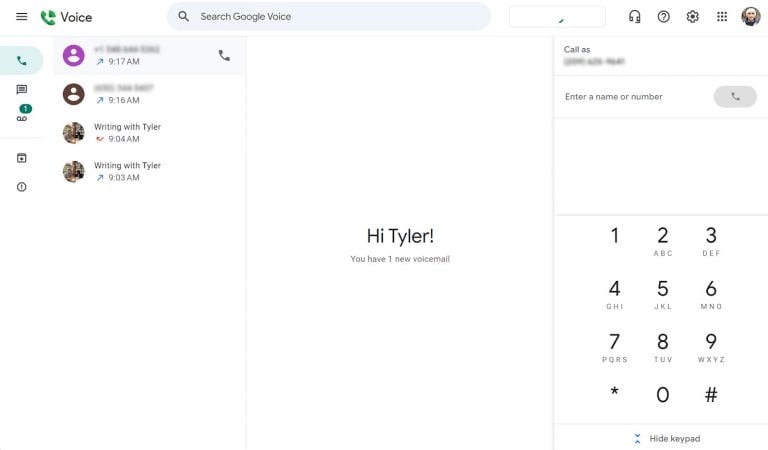The width and height of the screenshot is (768, 450).
Task: Open the main hamburger menu
Action: pyautogui.click(x=22, y=17)
